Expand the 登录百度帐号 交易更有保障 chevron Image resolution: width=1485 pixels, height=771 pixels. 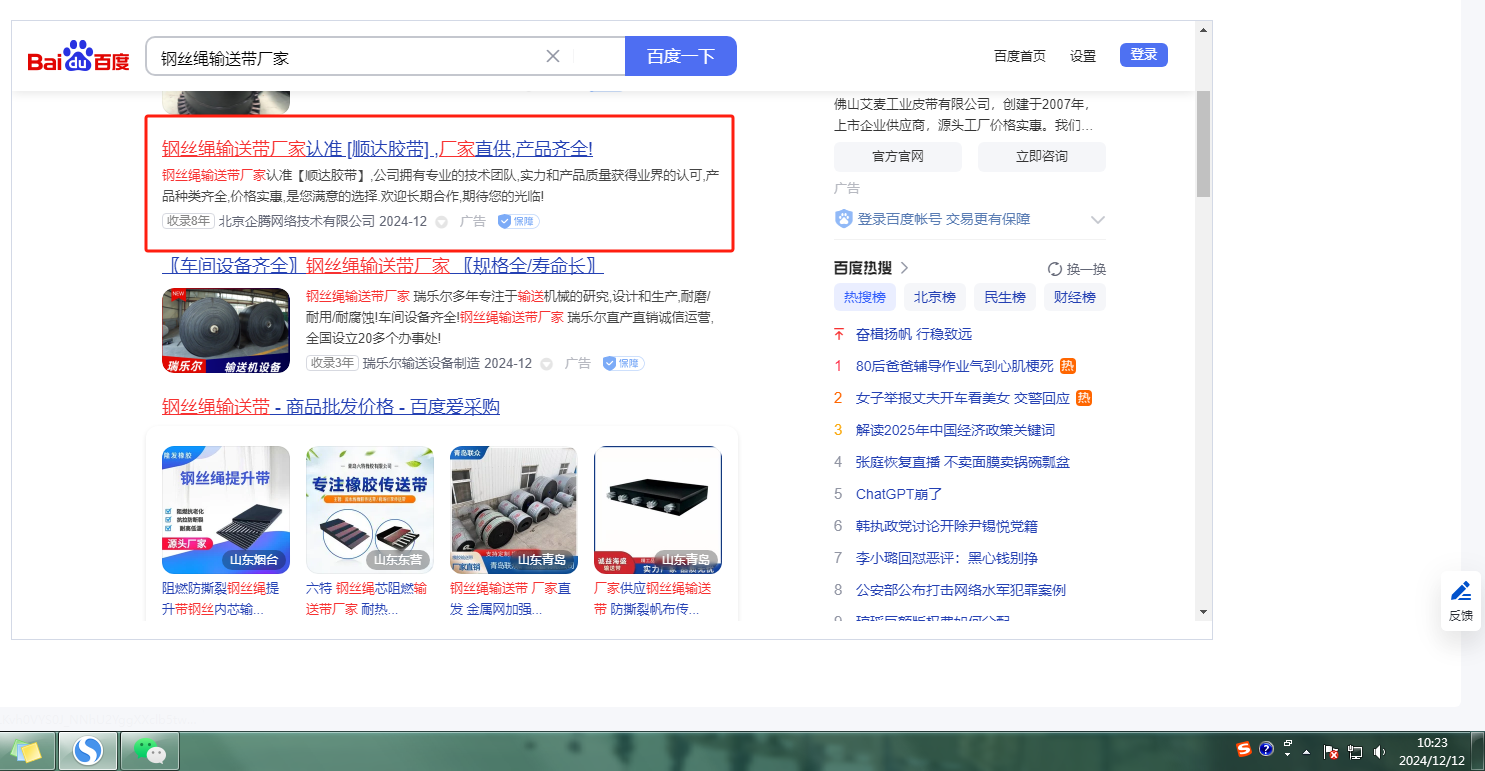1097,220
